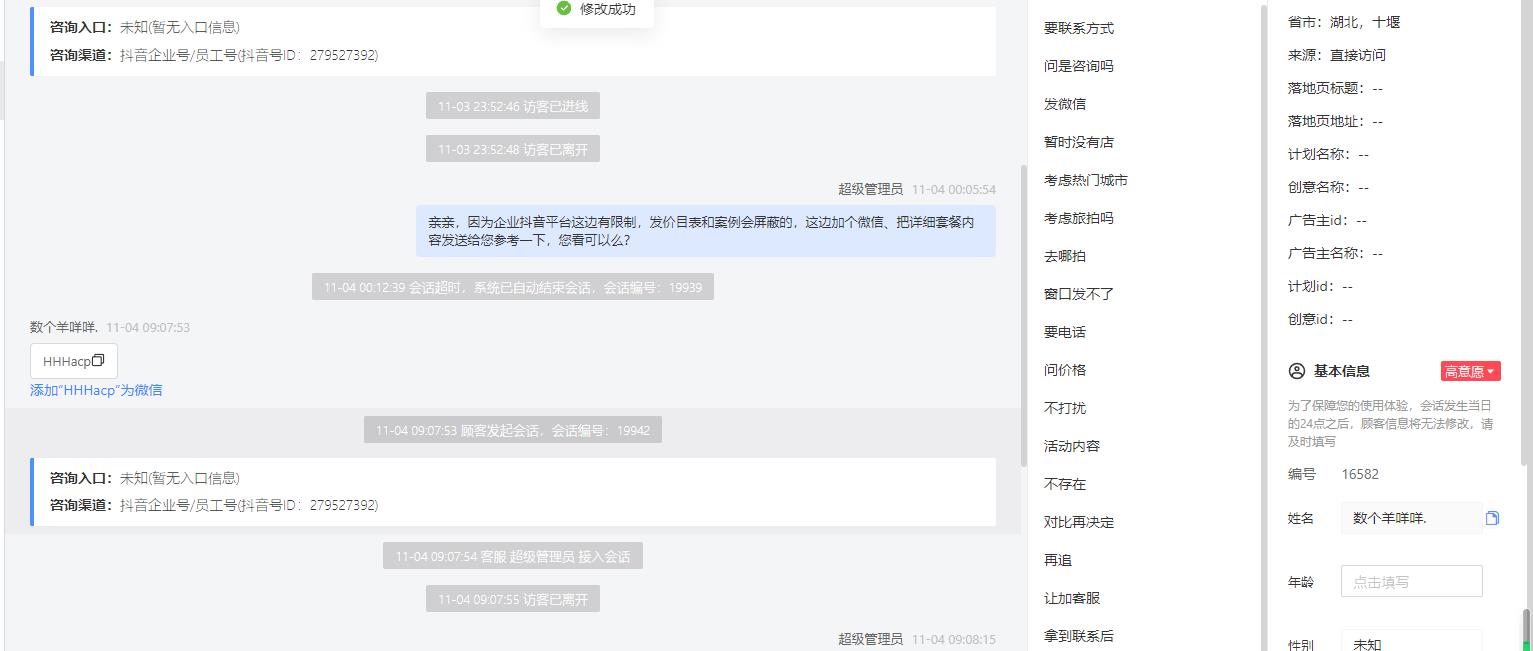This screenshot has width=1533, height=651.
Task: Add "HHHacp" as WeChat link
Action: [x=96, y=391]
